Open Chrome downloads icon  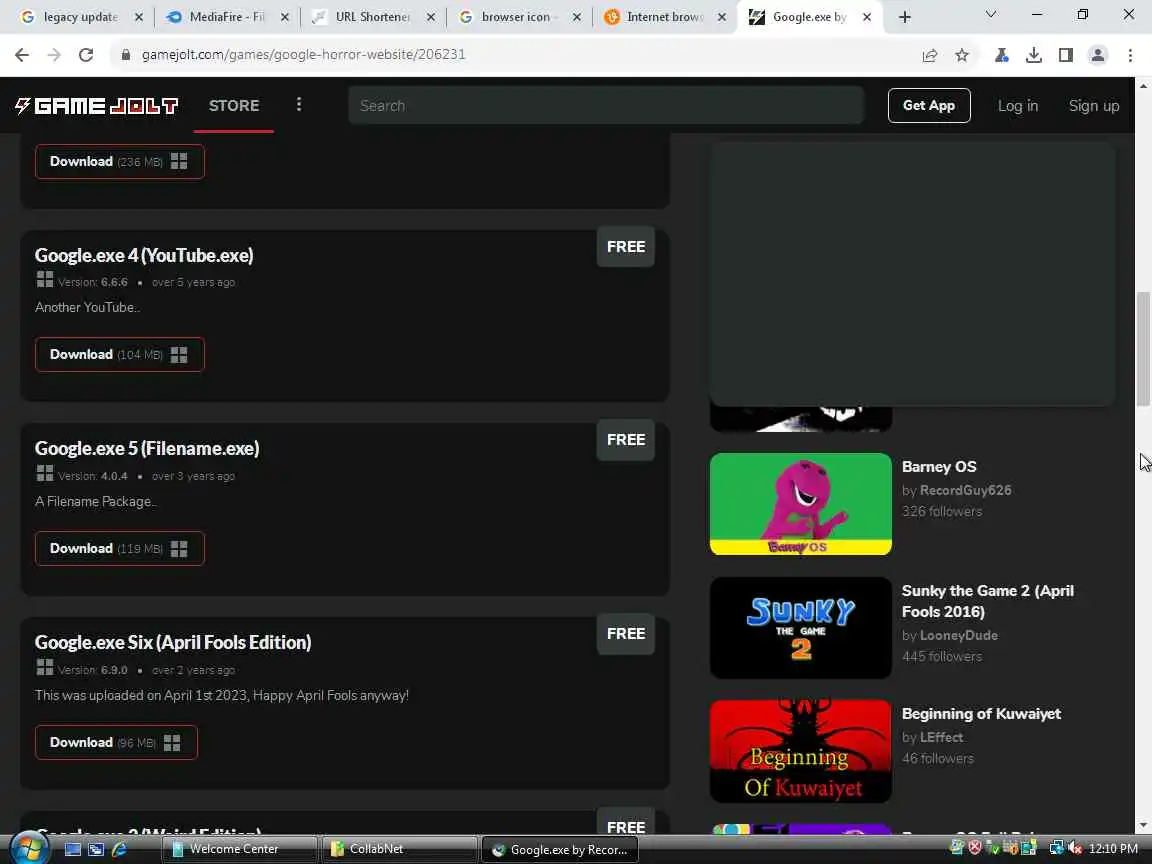tap(1034, 55)
